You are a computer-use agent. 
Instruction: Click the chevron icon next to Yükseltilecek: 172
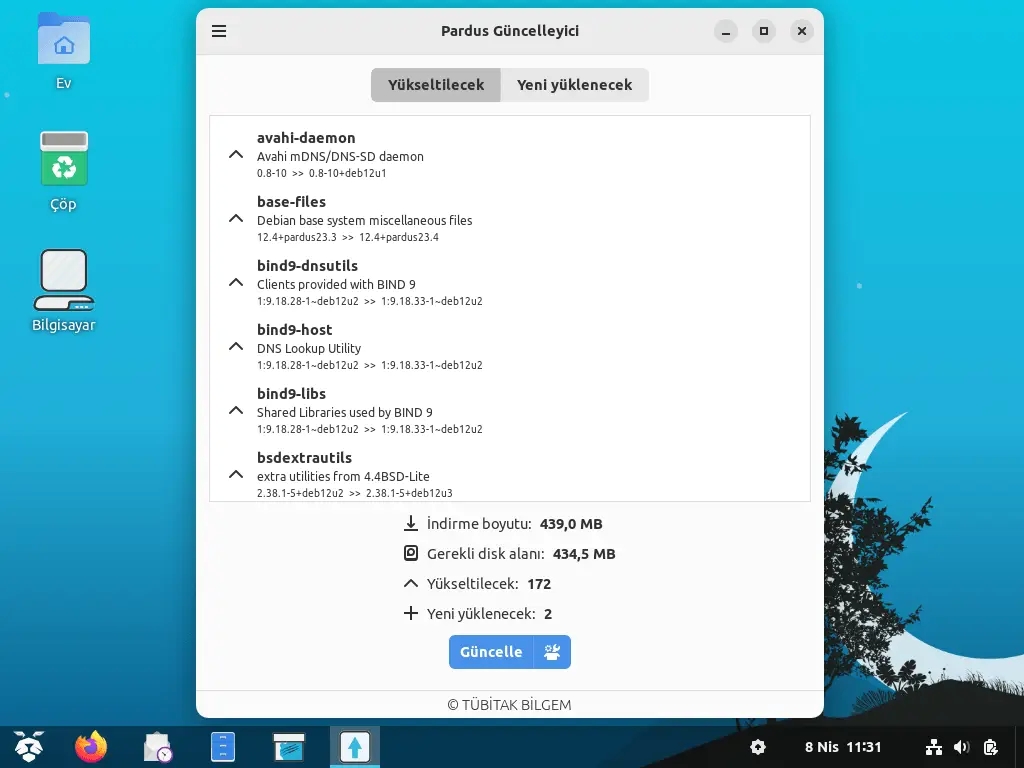tap(411, 583)
